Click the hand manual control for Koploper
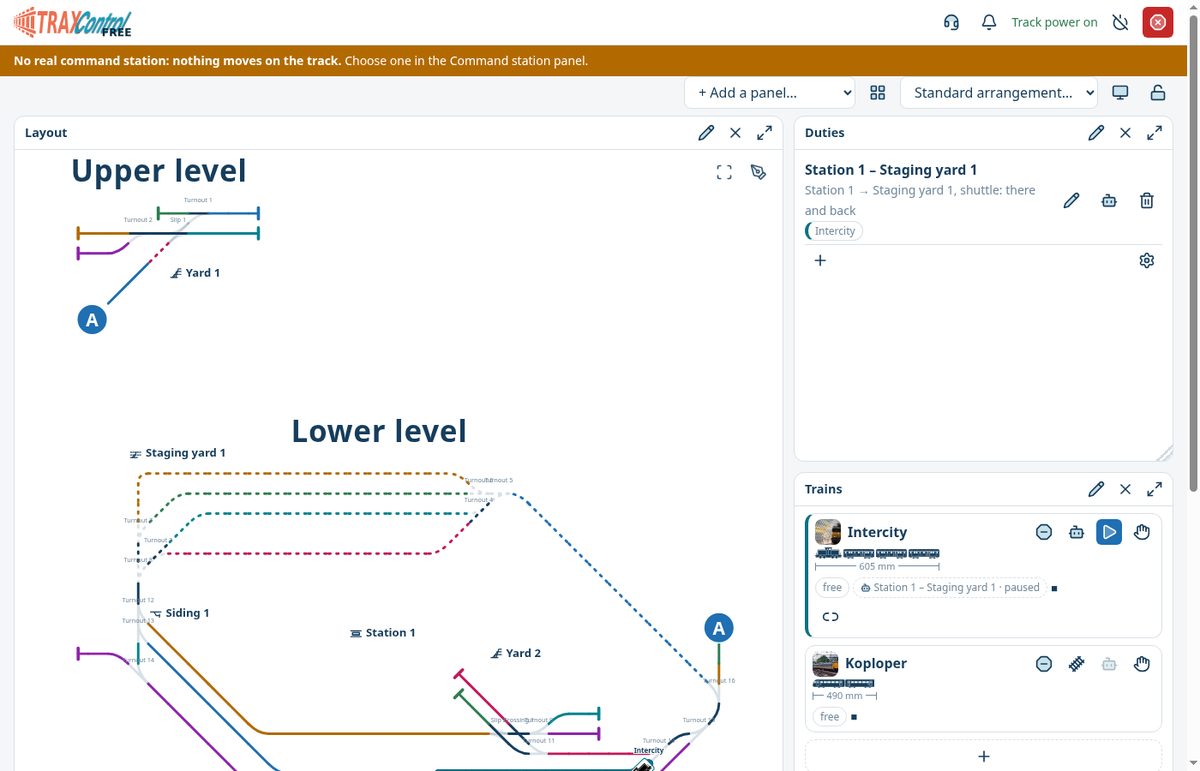 click(1142, 663)
